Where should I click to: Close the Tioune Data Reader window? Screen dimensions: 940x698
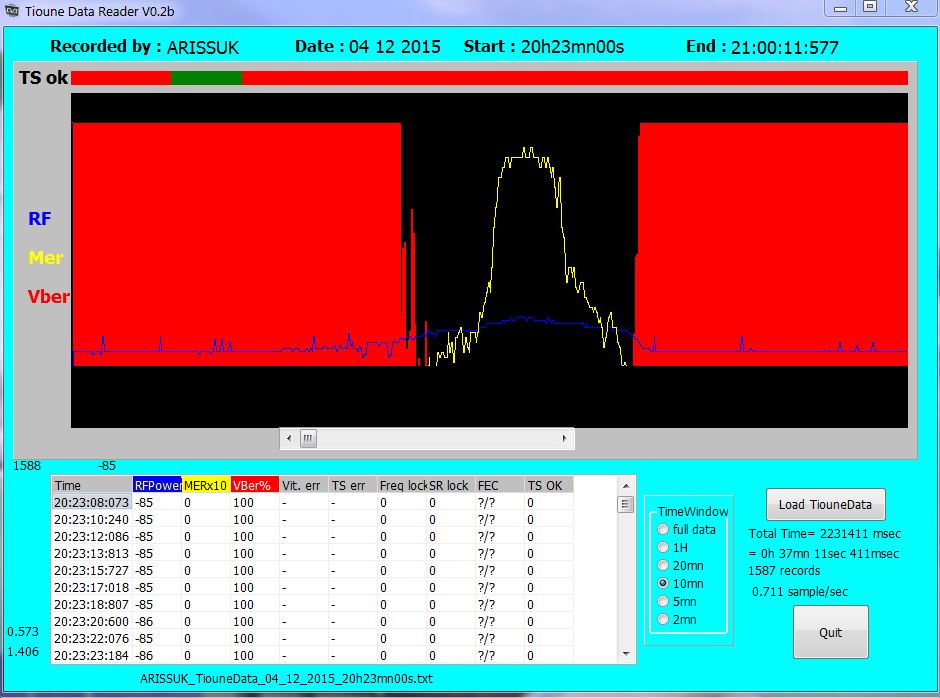click(x=911, y=7)
